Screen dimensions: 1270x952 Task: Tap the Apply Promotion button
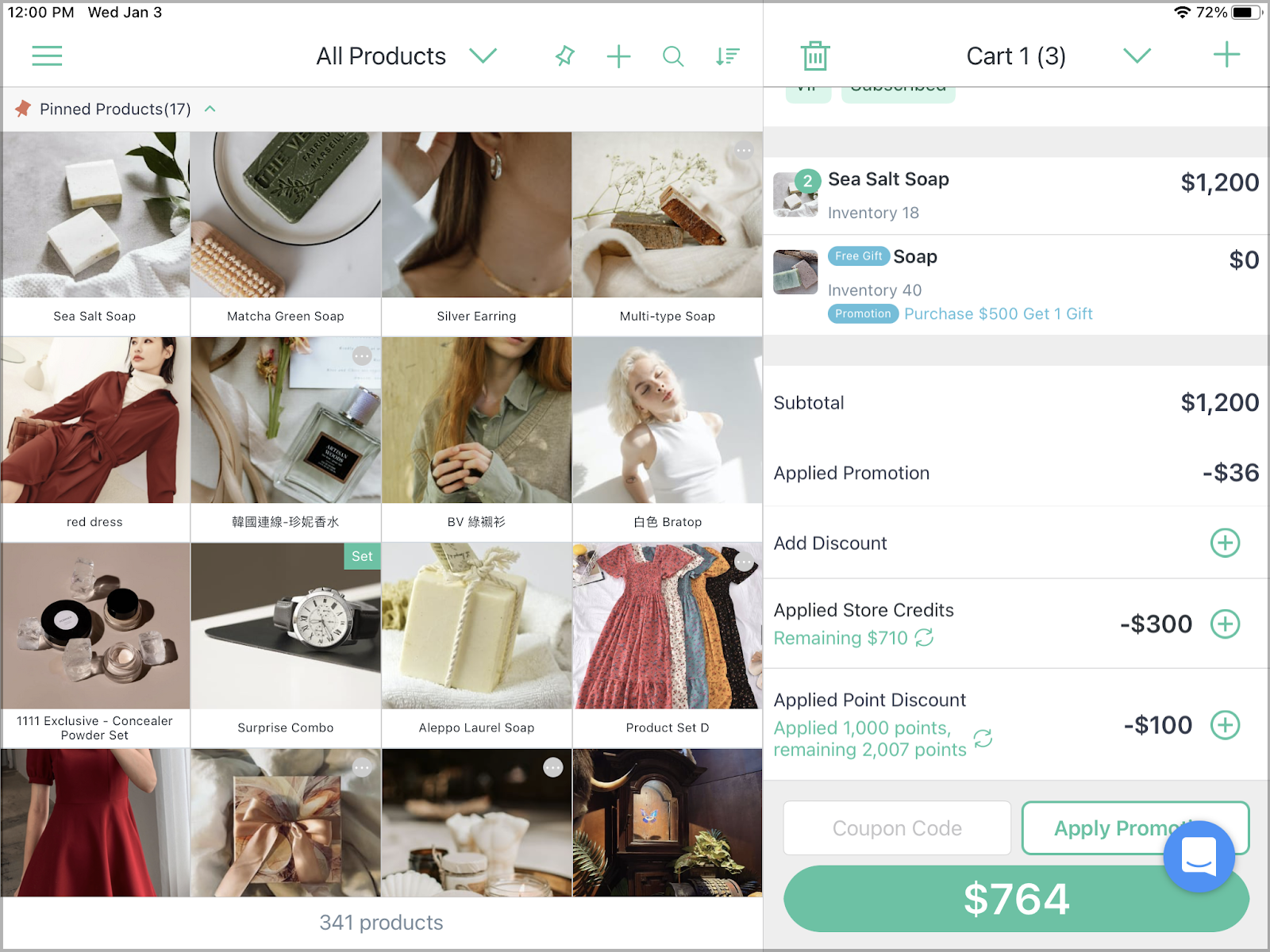pyautogui.click(x=1135, y=827)
